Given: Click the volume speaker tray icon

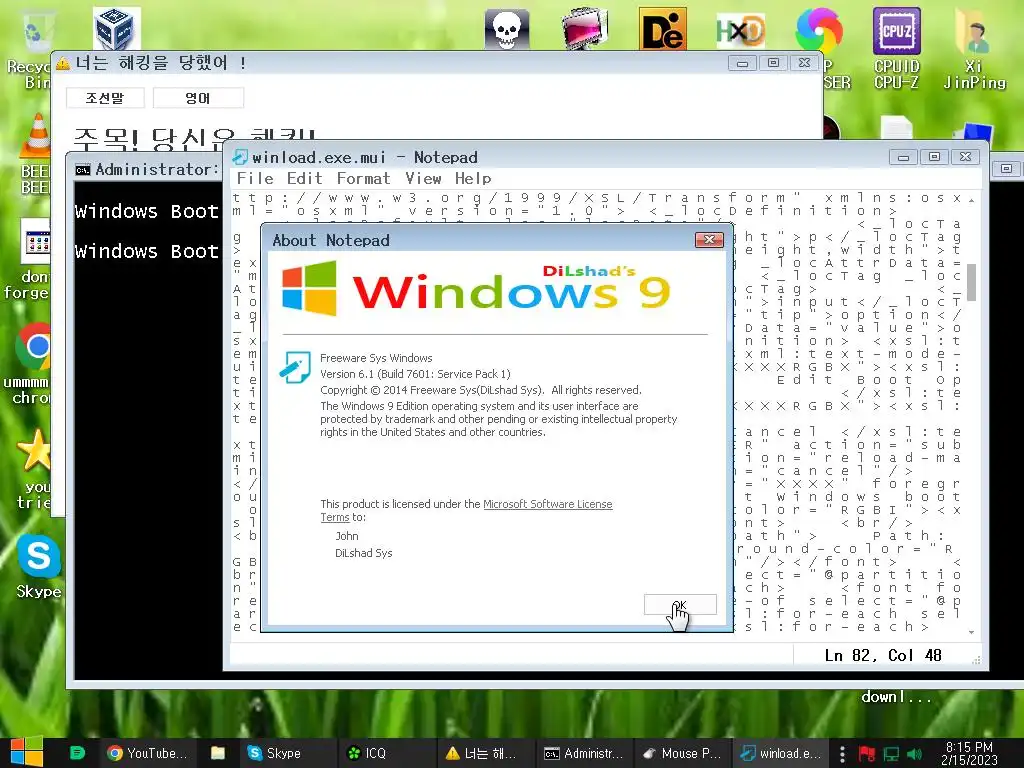Looking at the screenshot, I should (x=914, y=754).
